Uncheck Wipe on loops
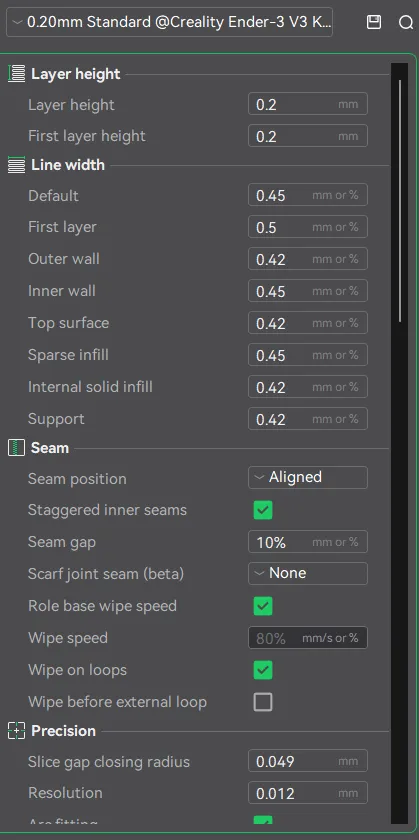Image resolution: width=419 pixels, height=840 pixels. [263, 670]
